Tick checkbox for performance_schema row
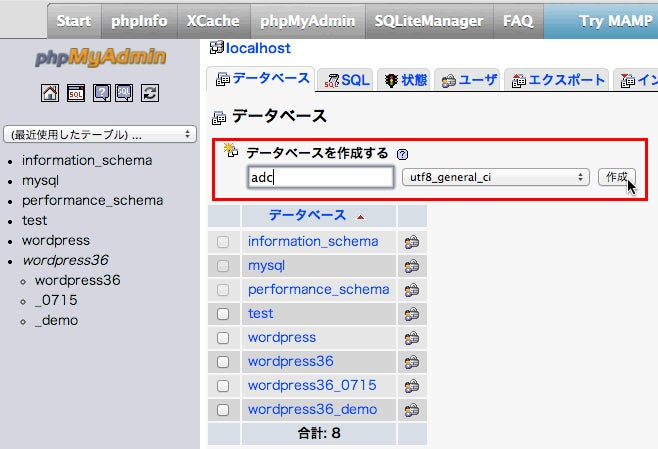Image resolution: width=658 pixels, height=449 pixels. (x=223, y=290)
